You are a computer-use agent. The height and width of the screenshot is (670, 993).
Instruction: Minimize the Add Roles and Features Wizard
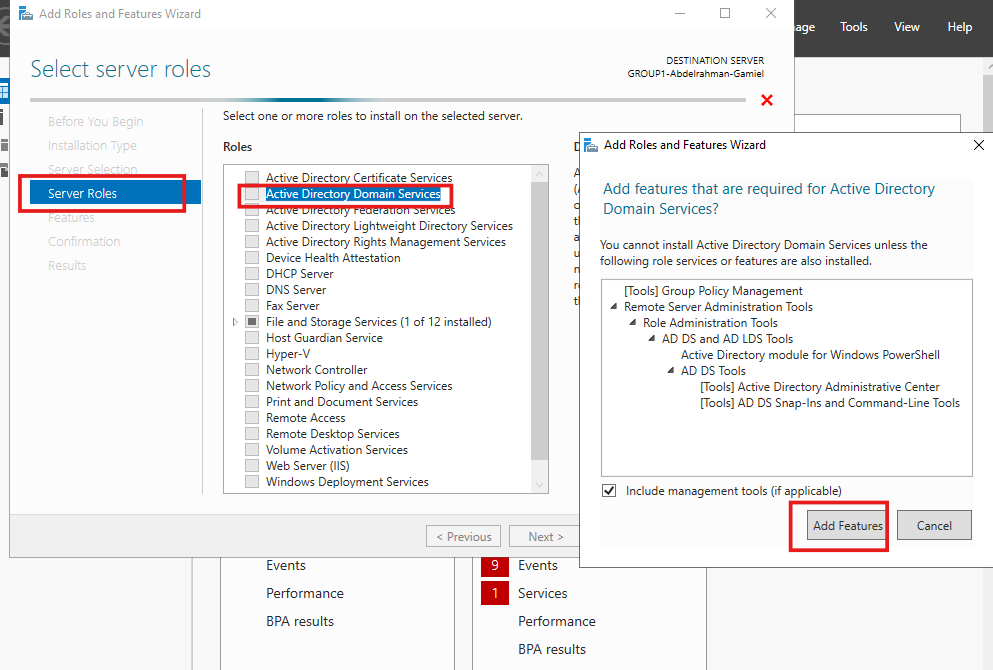680,13
